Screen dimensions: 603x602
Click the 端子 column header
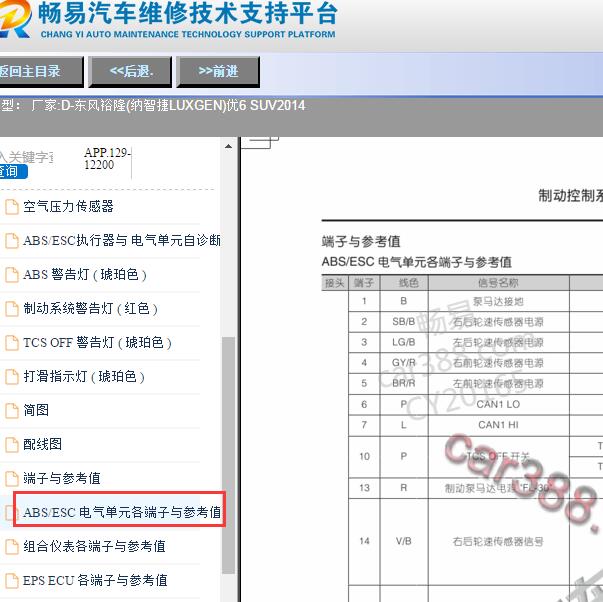pyautogui.click(x=364, y=283)
